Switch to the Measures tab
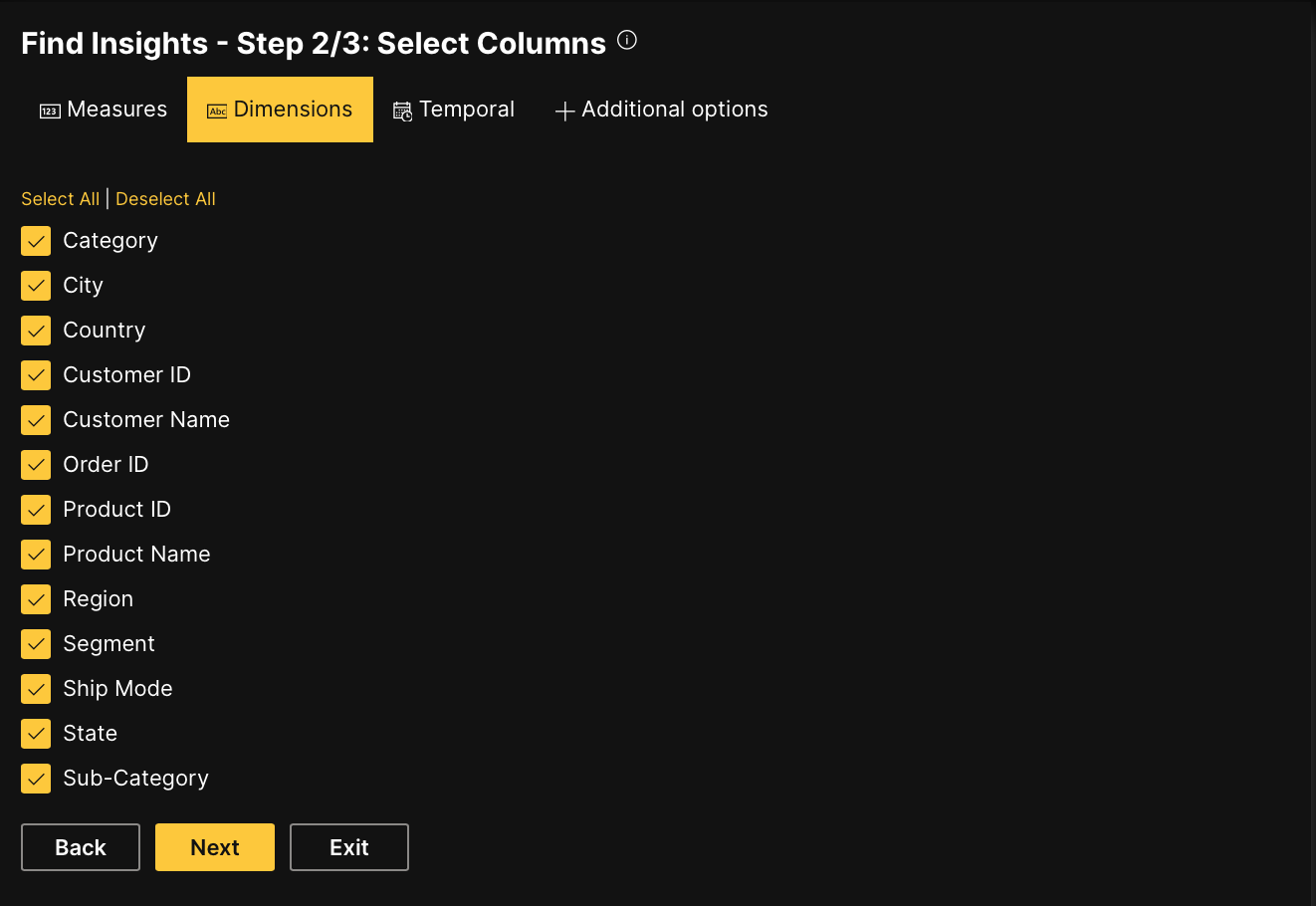Viewport: 1316px width, 906px height. tap(104, 110)
